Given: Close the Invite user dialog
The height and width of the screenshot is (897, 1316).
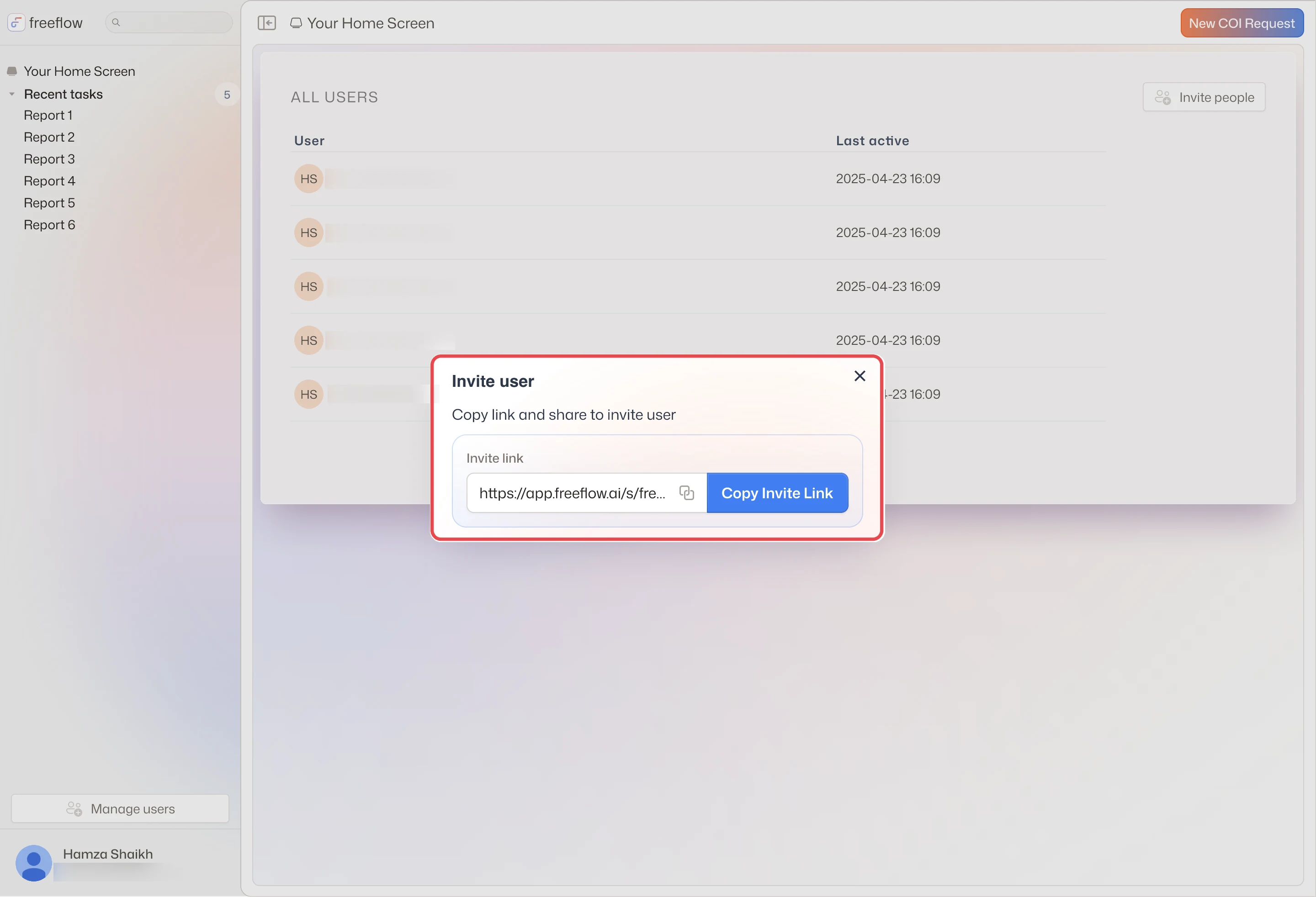Looking at the screenshot, I should pyautogui.click(x=859, y=376).
